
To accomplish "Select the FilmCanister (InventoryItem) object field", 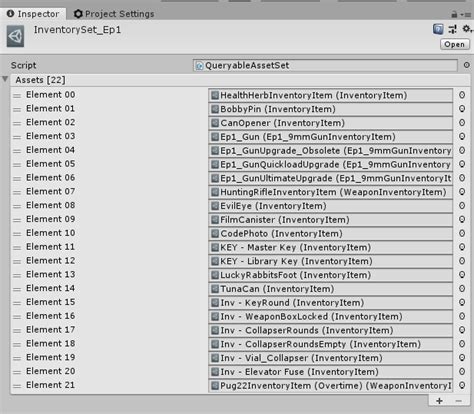I will [331, 220].
